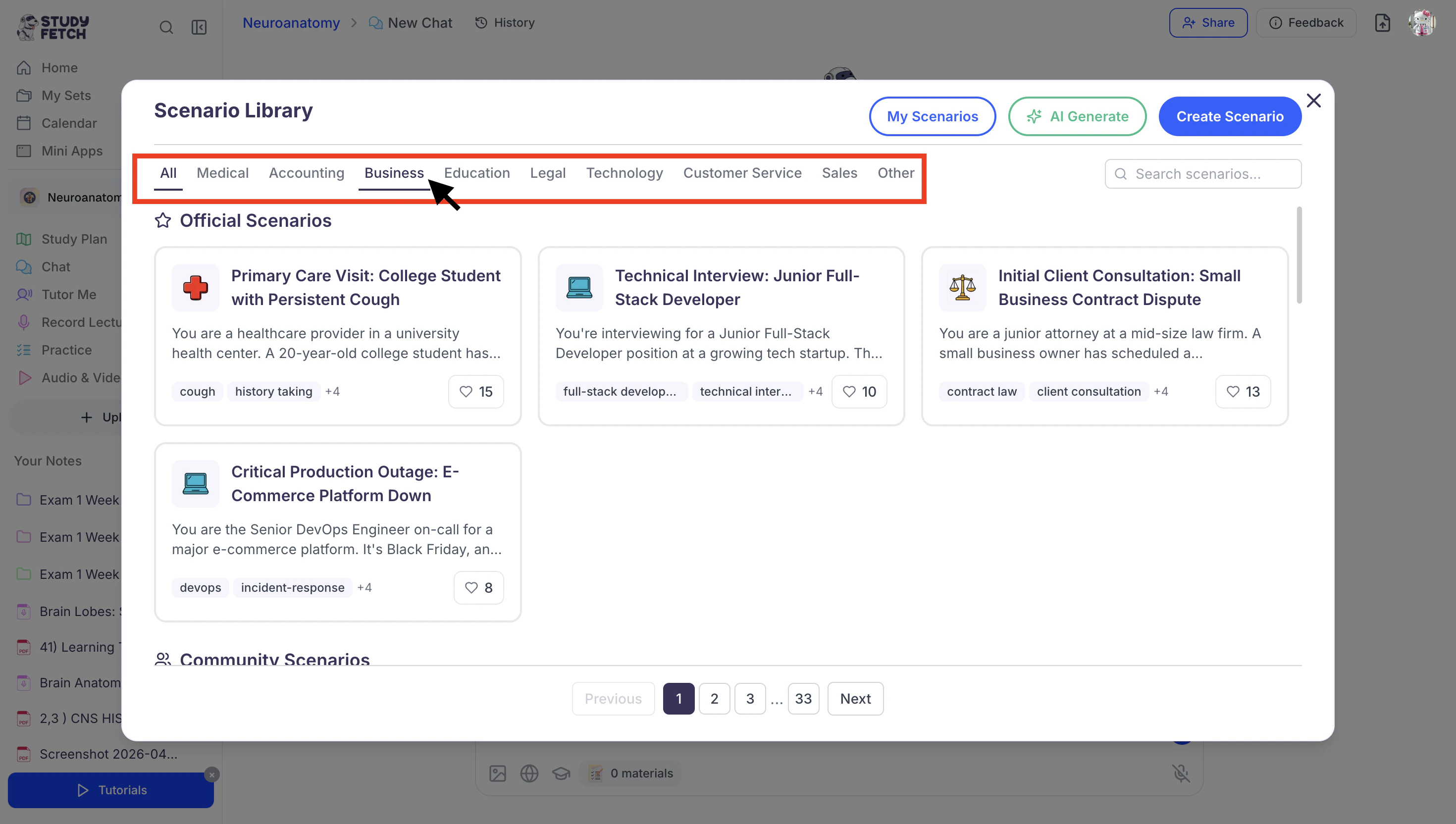Screen dimensions: 1456x824
Task: Open the user profile avatar
Action: click(1421, 23)
